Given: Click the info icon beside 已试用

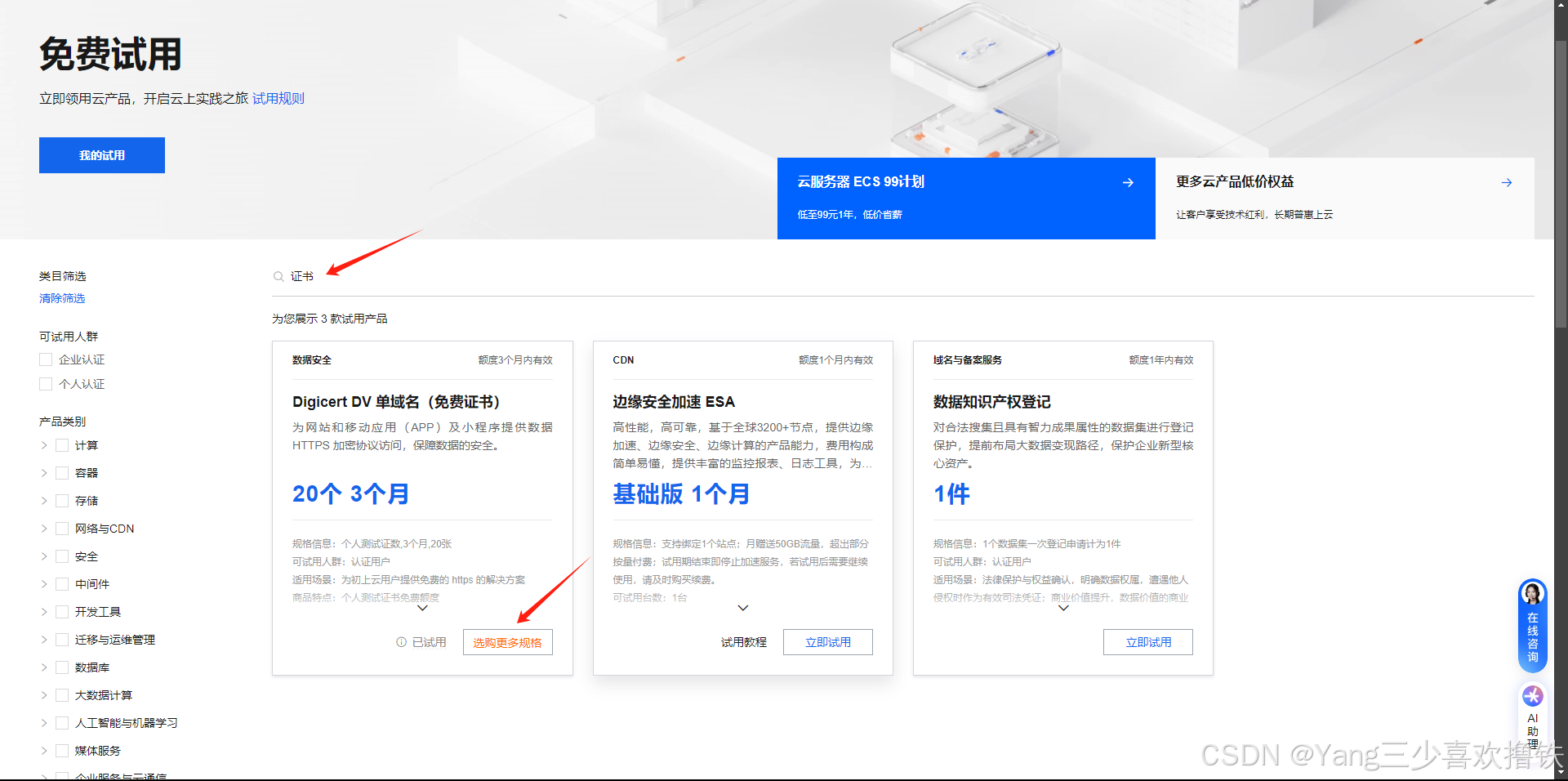Looking at the screenshot, I should point(401,642).
